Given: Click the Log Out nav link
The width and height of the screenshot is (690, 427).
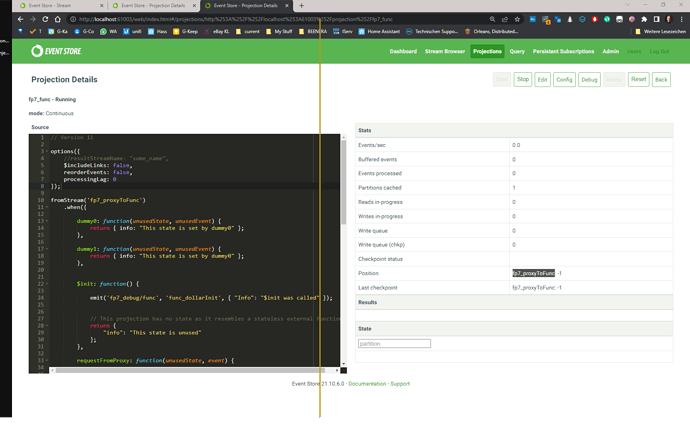Looking at the screenshot, I should [659, 52].
